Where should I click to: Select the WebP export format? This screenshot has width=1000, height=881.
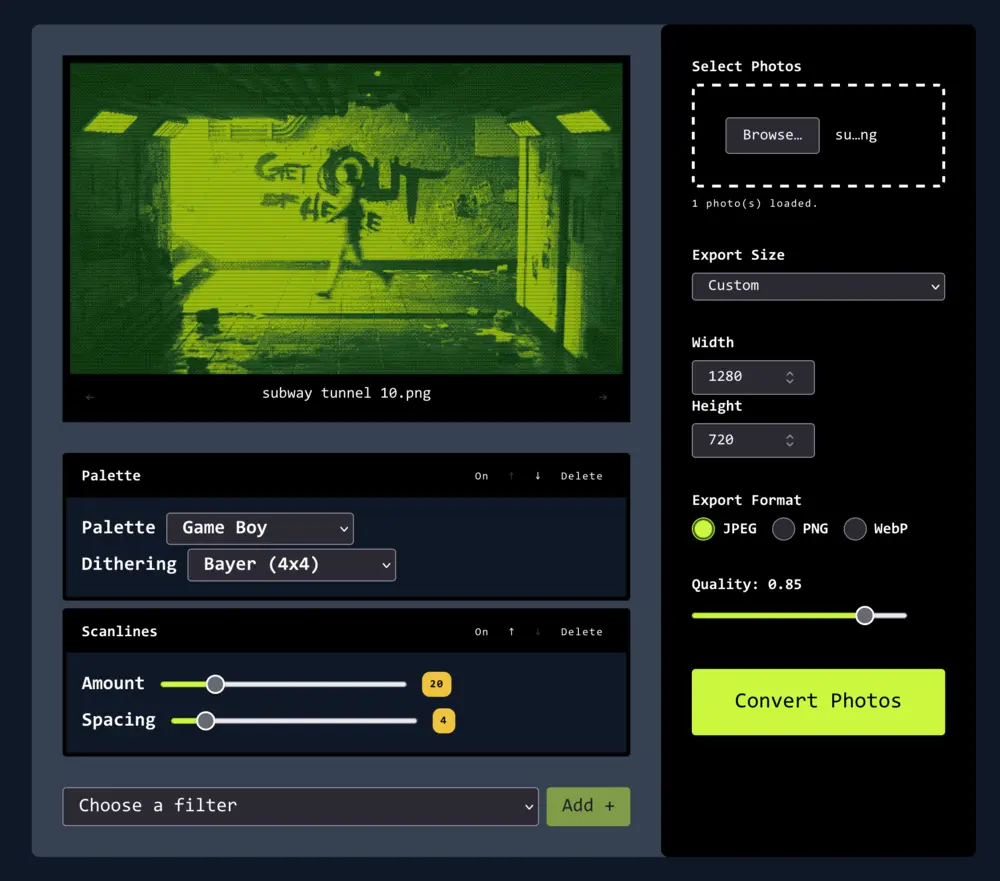coord(855,528)
